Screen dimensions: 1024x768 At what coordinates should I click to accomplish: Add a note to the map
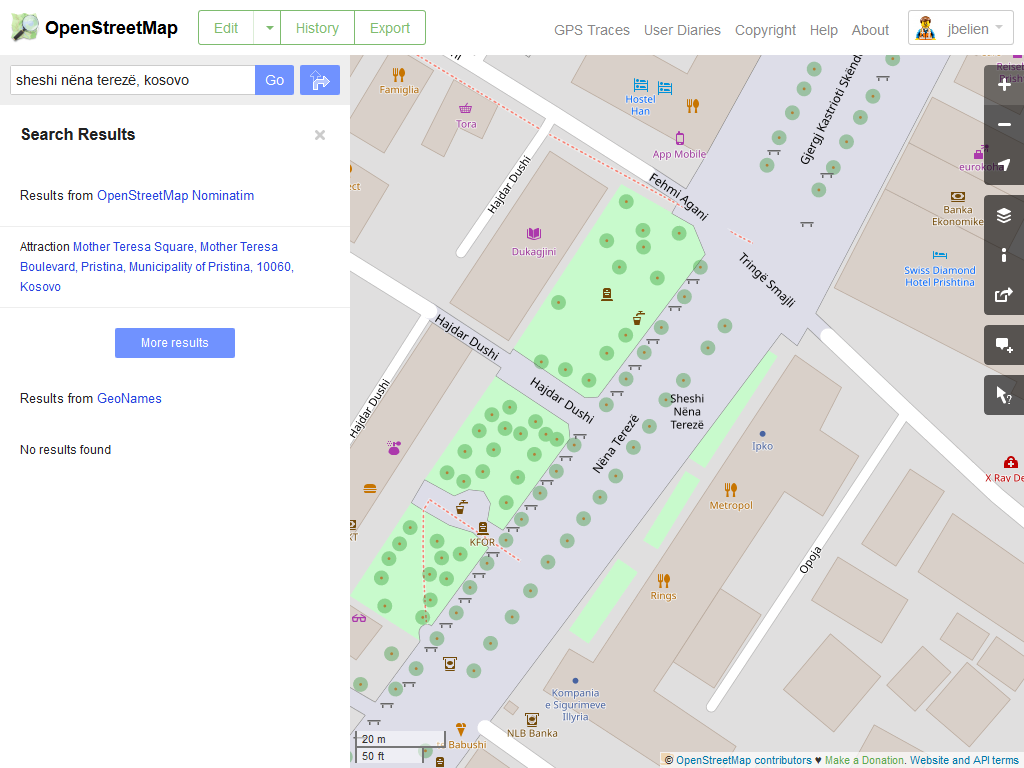tap(1004, 345)
